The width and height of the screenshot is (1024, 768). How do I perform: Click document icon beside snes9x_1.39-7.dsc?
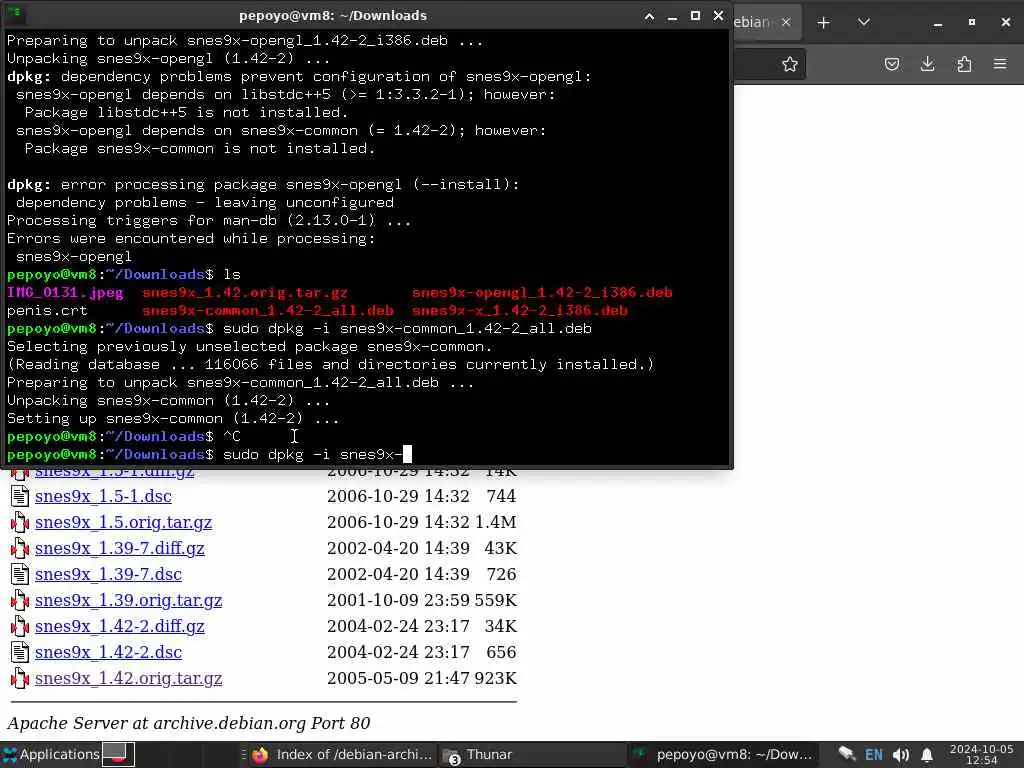pyautogui.click(x=20, y=575)
